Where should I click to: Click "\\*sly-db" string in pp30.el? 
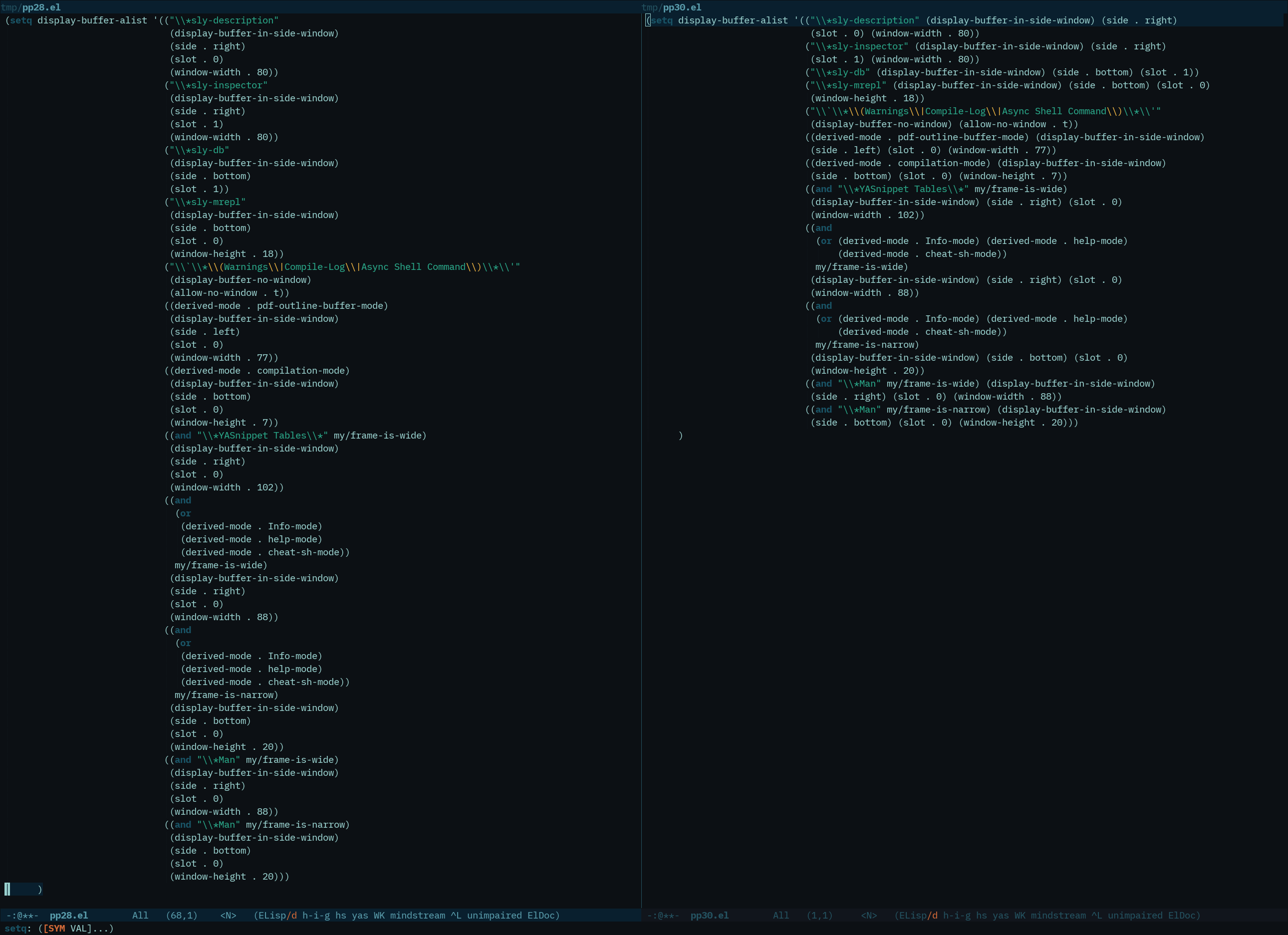tap(840, 72)
